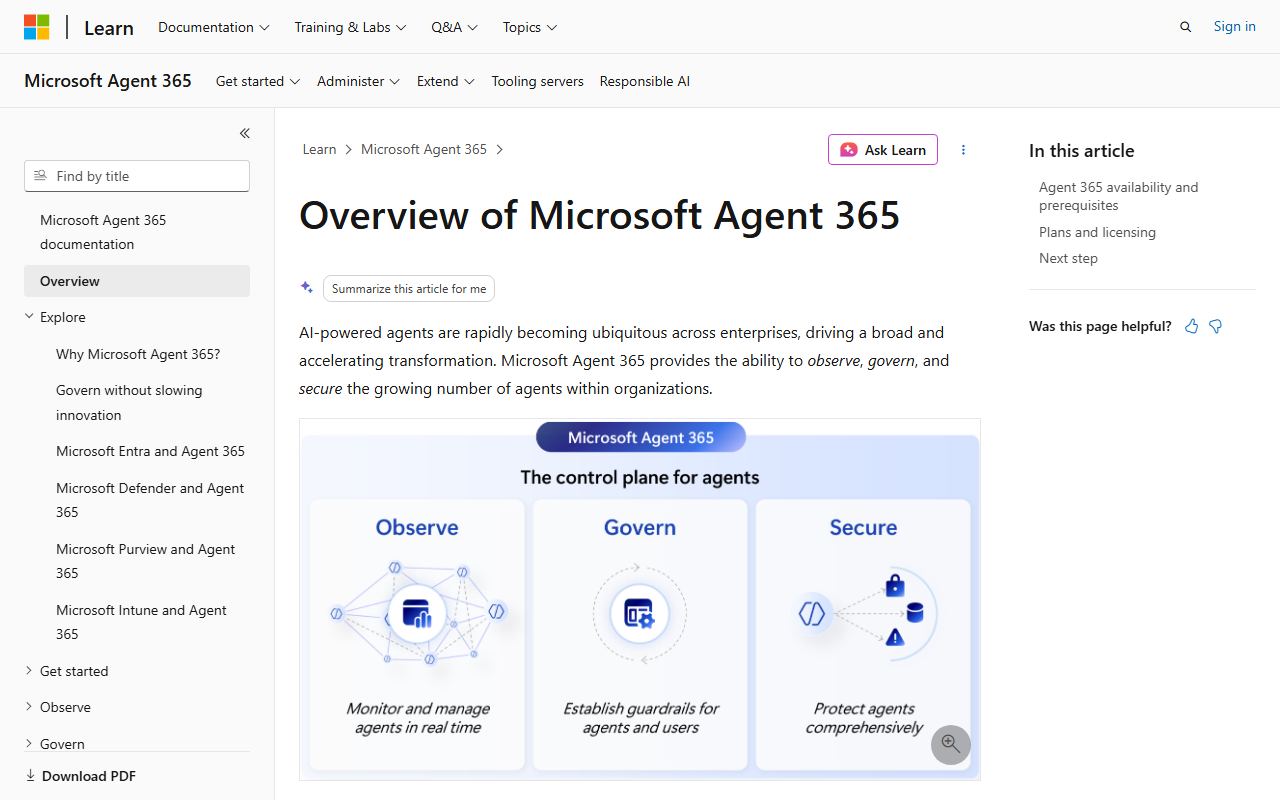The height and width of the screenshot is (800, 1280).
Task: Open the Topics dropdown menu
Action: coord(530,27)
